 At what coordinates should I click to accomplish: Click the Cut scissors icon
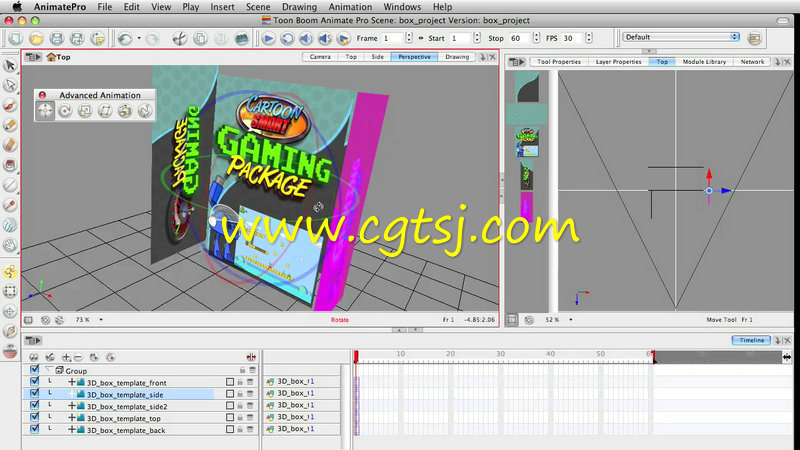[180, 38]
